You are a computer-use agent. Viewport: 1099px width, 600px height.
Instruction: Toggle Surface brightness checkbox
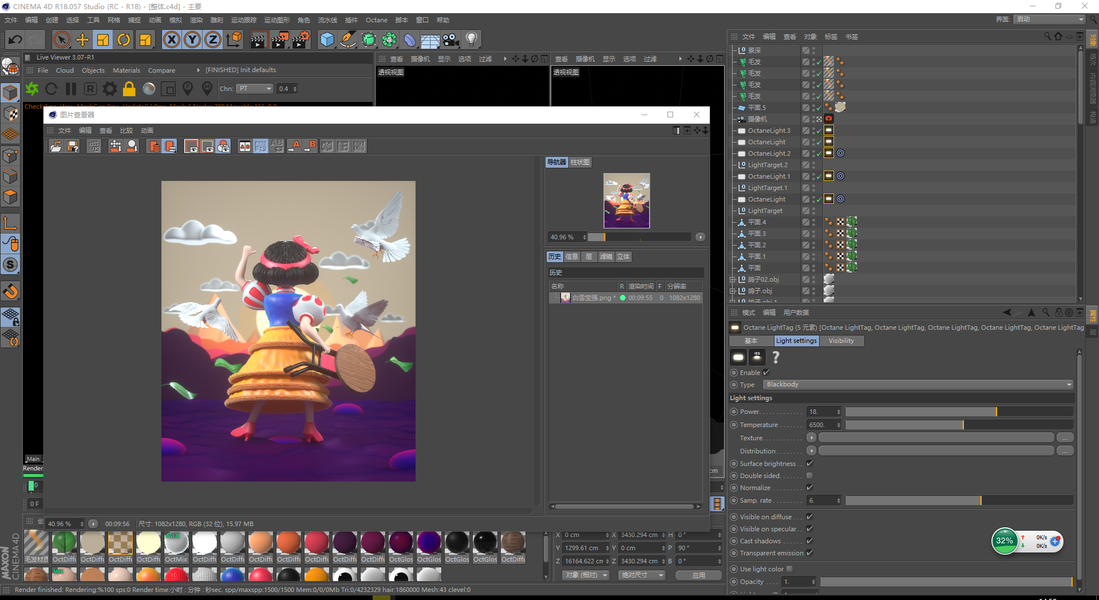point(810,463)
